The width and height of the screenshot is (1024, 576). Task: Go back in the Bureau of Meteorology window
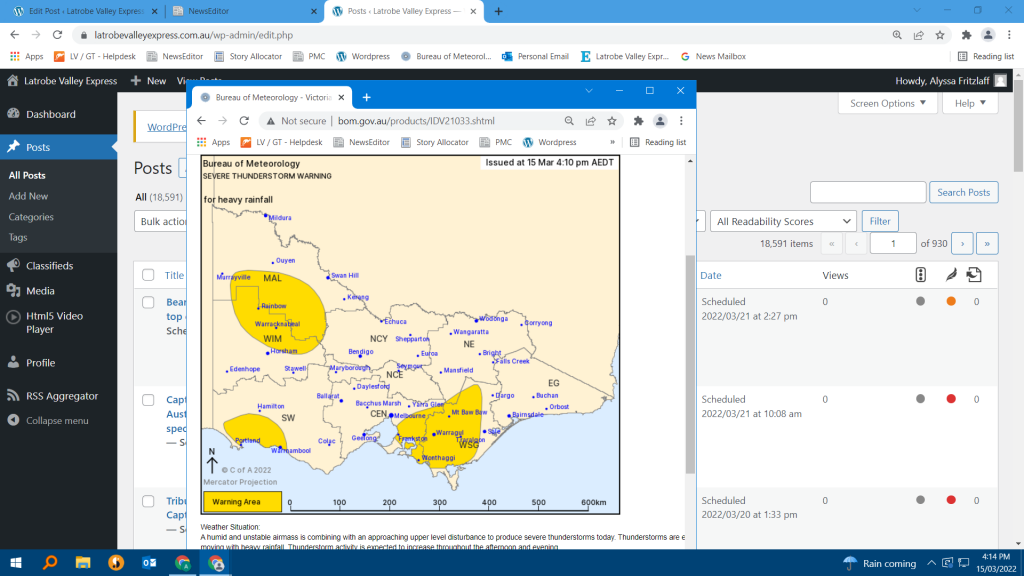201,121
